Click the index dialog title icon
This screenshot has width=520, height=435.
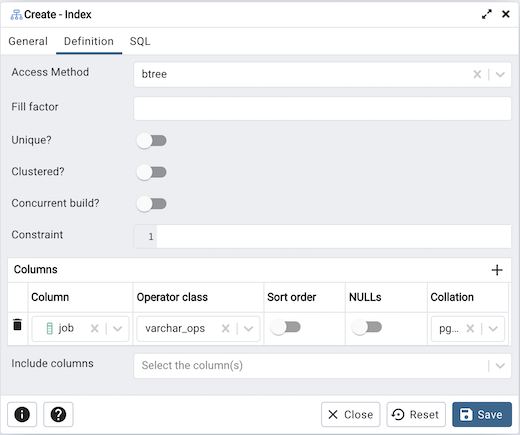16,15
